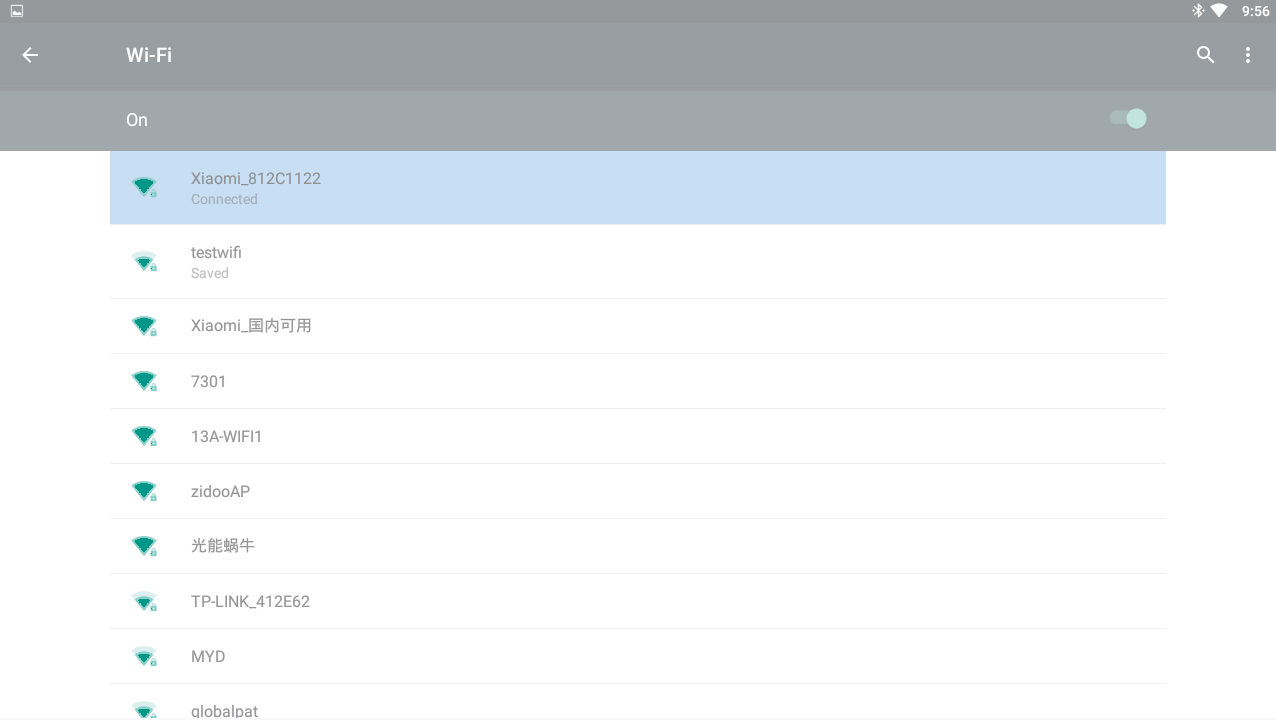Check the Wi-Fi indicator in status bar
The height and width of the screenshot is (720, 1276).
point(1219,11)
